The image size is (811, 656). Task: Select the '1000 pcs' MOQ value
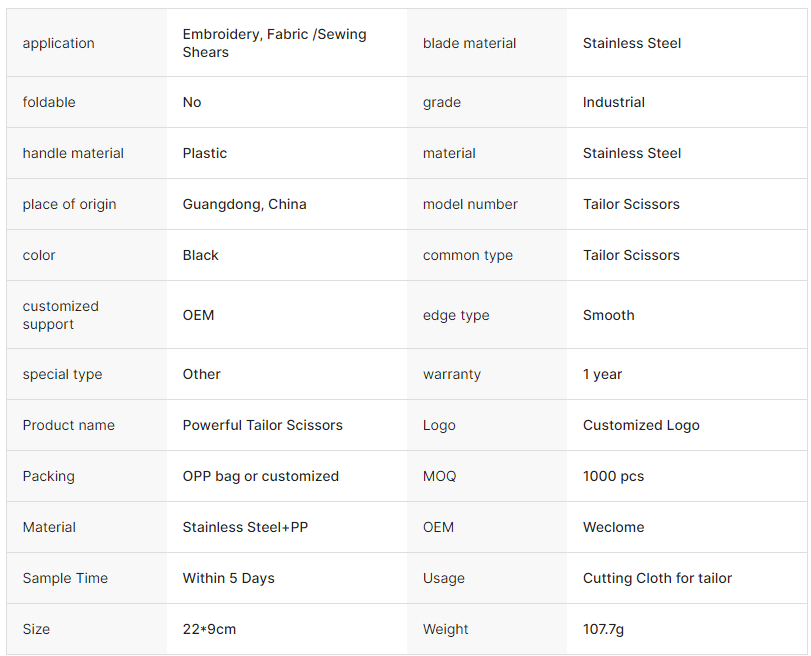614,476
